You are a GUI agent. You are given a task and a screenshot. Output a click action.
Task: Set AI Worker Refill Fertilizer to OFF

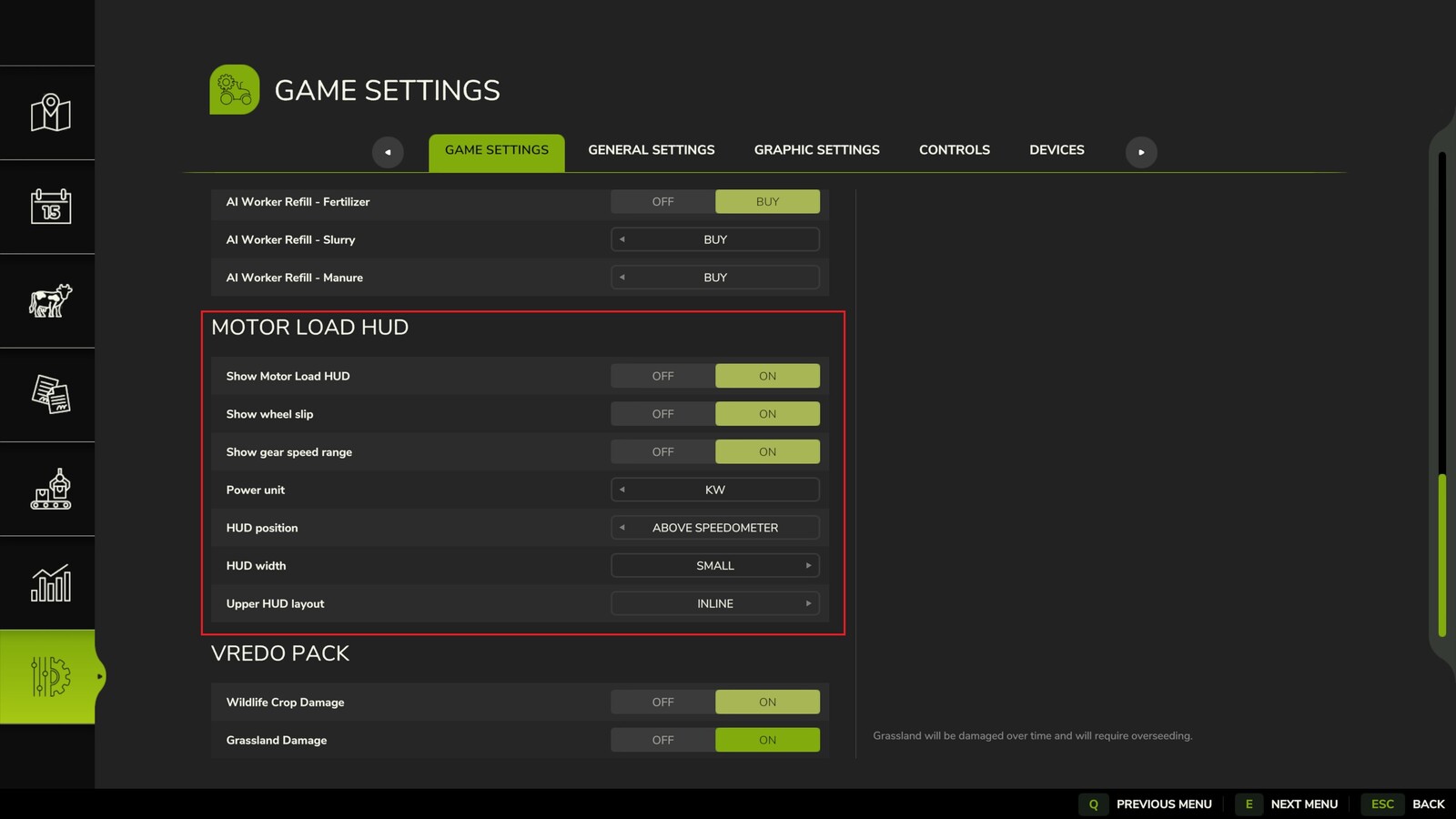coord(662,202)
